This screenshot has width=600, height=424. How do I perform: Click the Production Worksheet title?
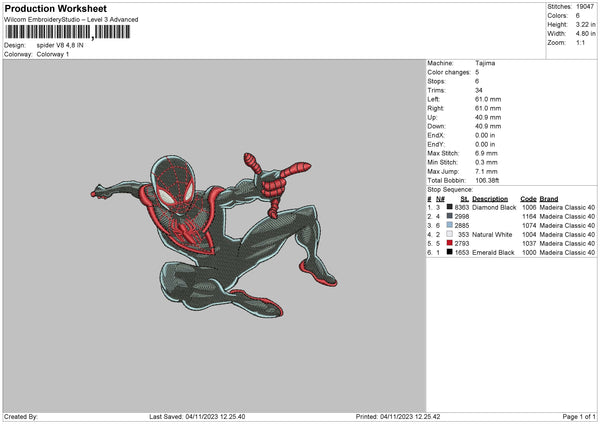click(x=55, y=9)
